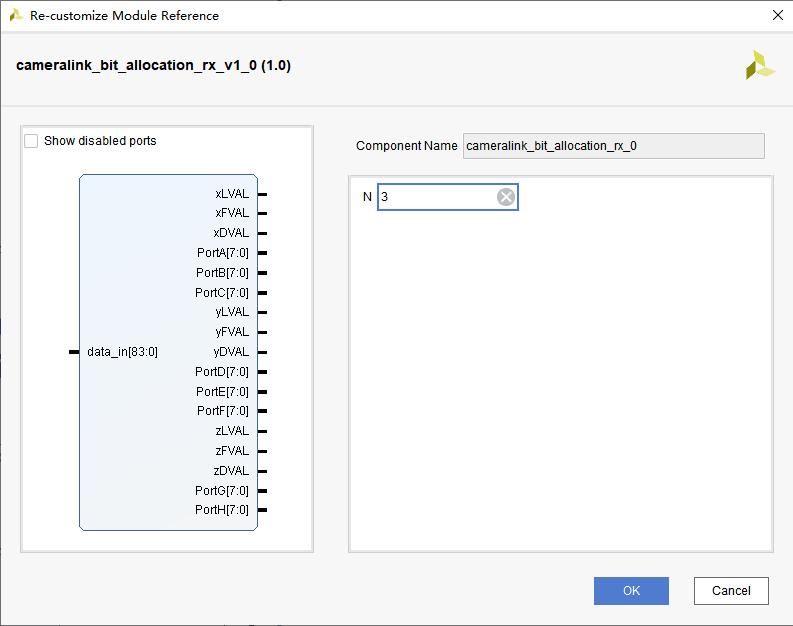Click the Vivado logo in the title bar
Viewport: 793px width, 626px height.
[16, 15]
